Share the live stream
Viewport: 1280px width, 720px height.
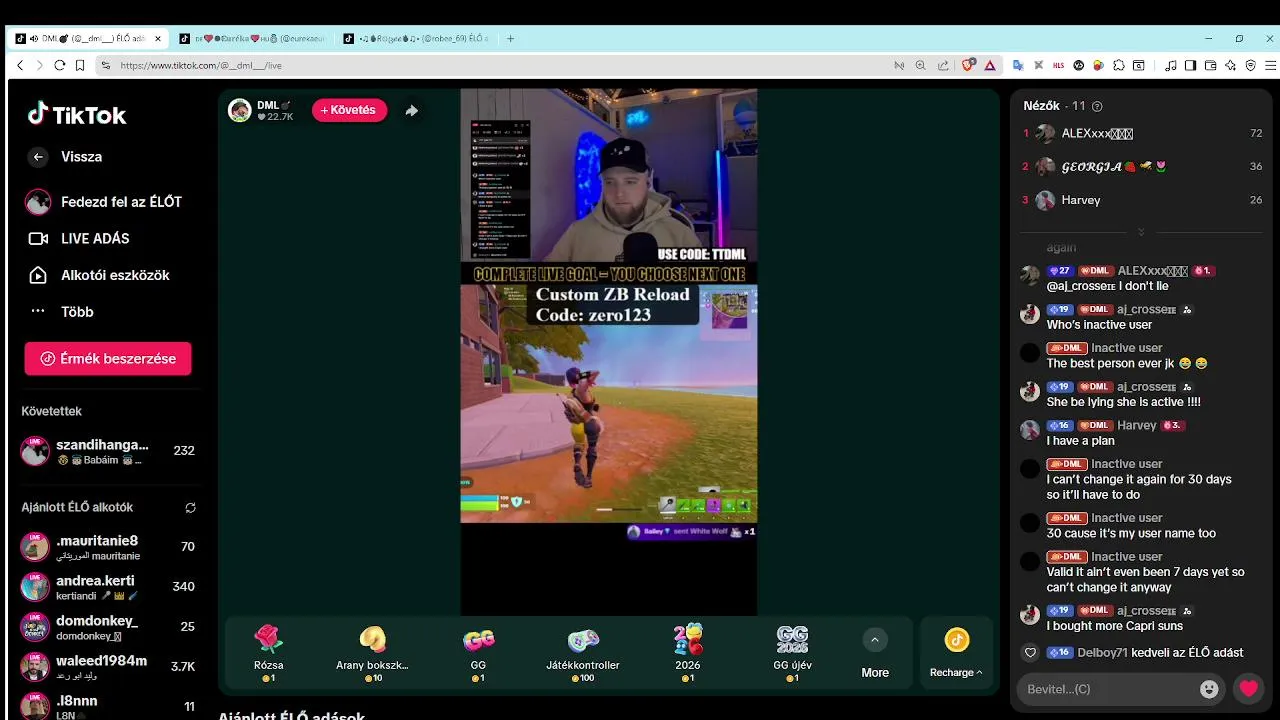pos(411,110)
